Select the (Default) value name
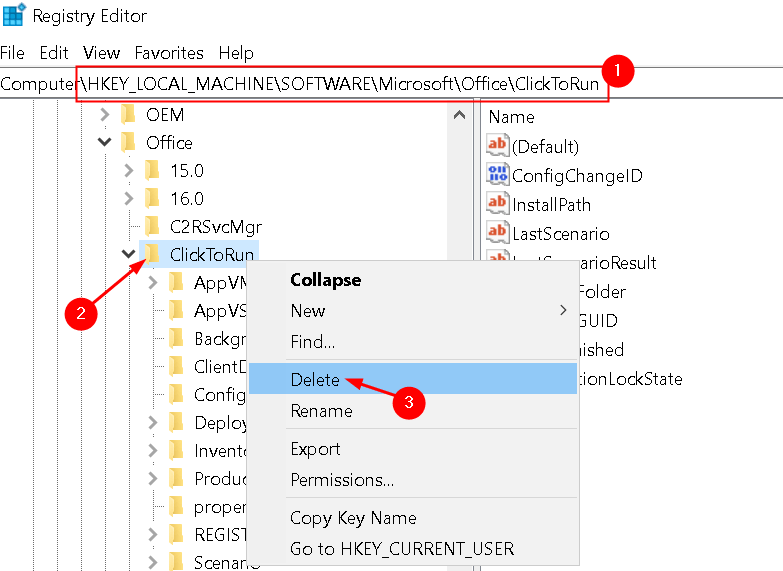 pos(545,146)
